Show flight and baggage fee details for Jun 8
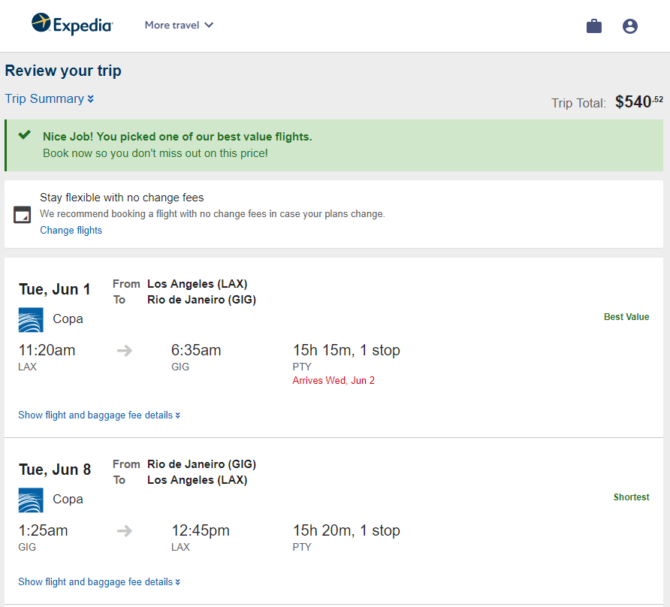The image size is (670, 607). [99, 581]
